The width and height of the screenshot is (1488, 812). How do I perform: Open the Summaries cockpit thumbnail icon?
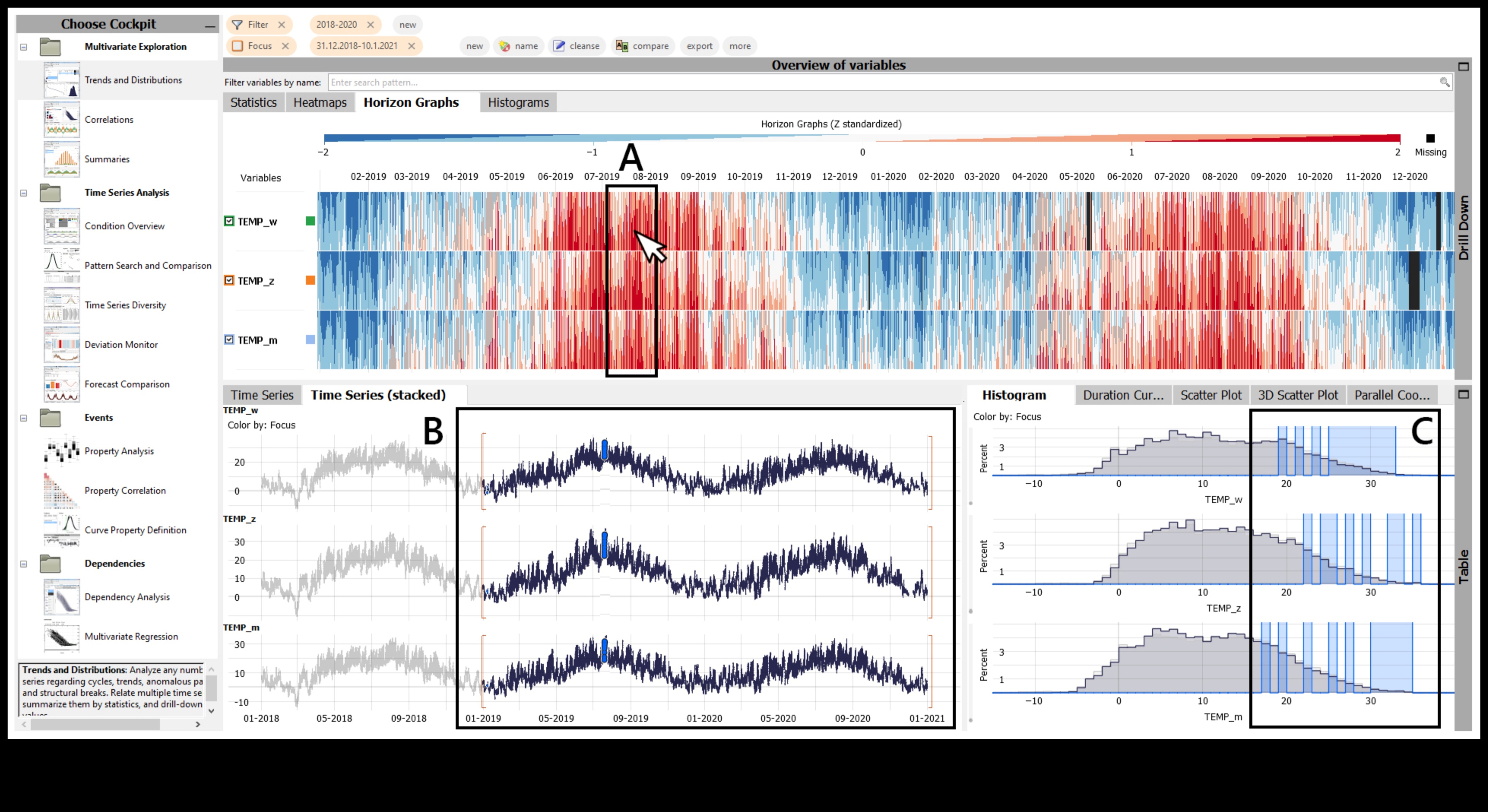pyautogui.click(x=61, y=159)
